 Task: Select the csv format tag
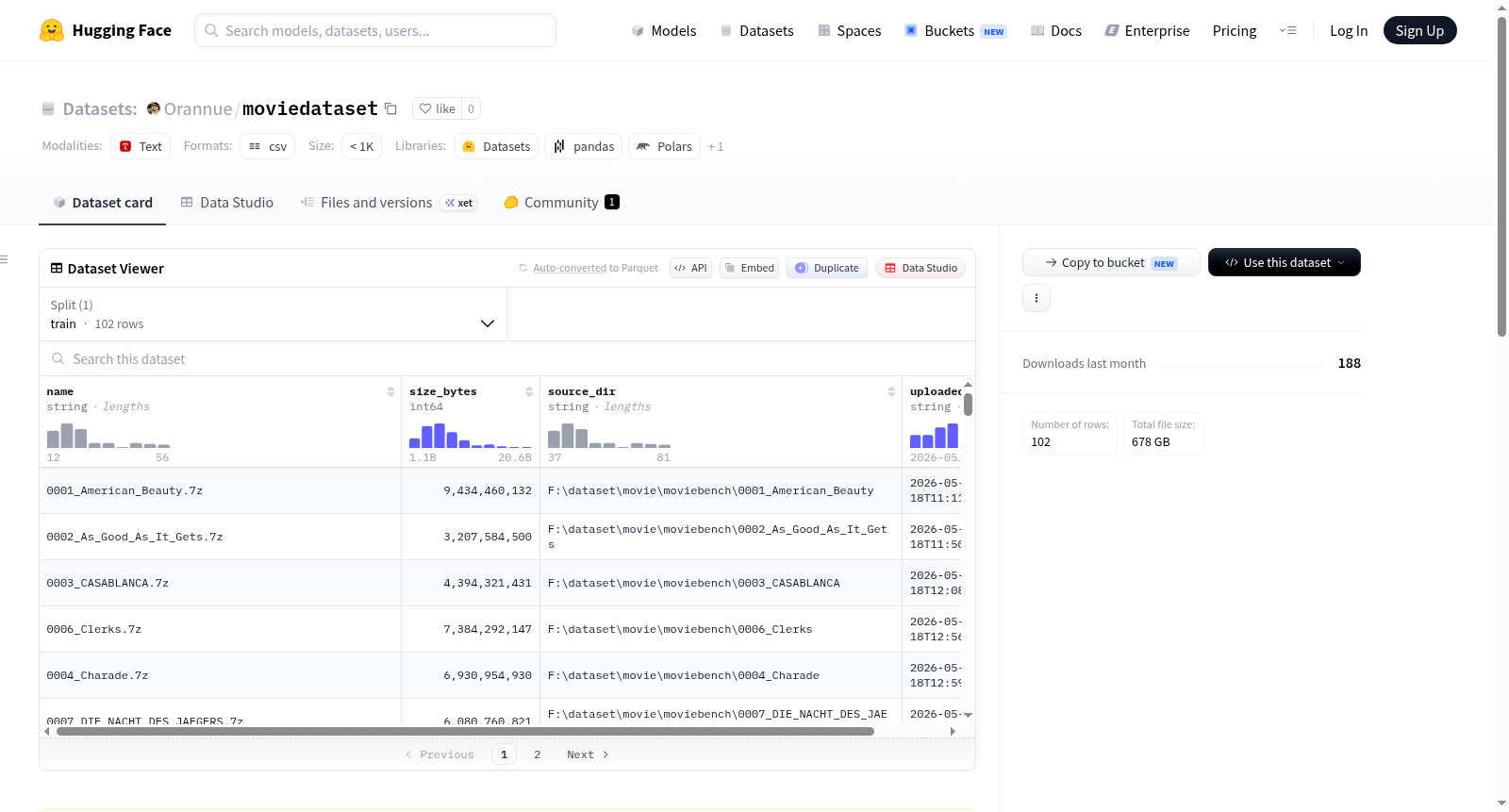click(x=268, y=146)
